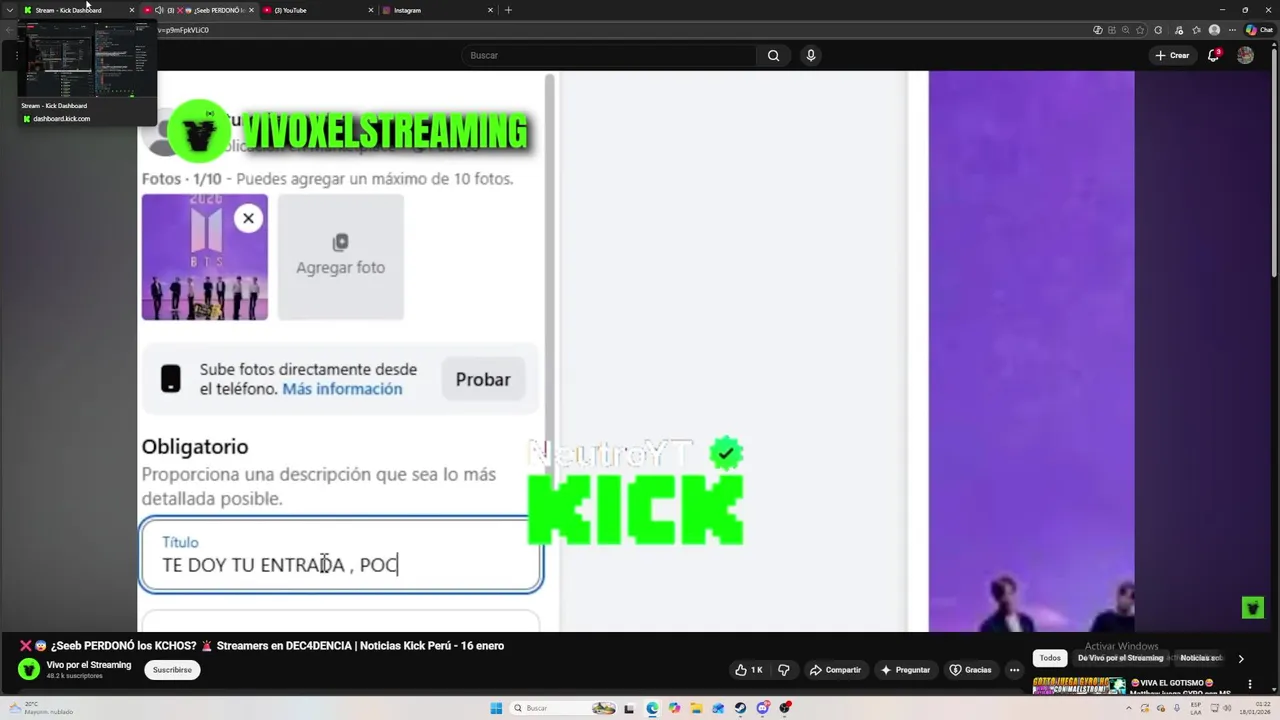Image resolution: width=1280 pixels, height=720 pixels.
Task: Switch to the (3) YouTube tab
Action: coord(316,10)
